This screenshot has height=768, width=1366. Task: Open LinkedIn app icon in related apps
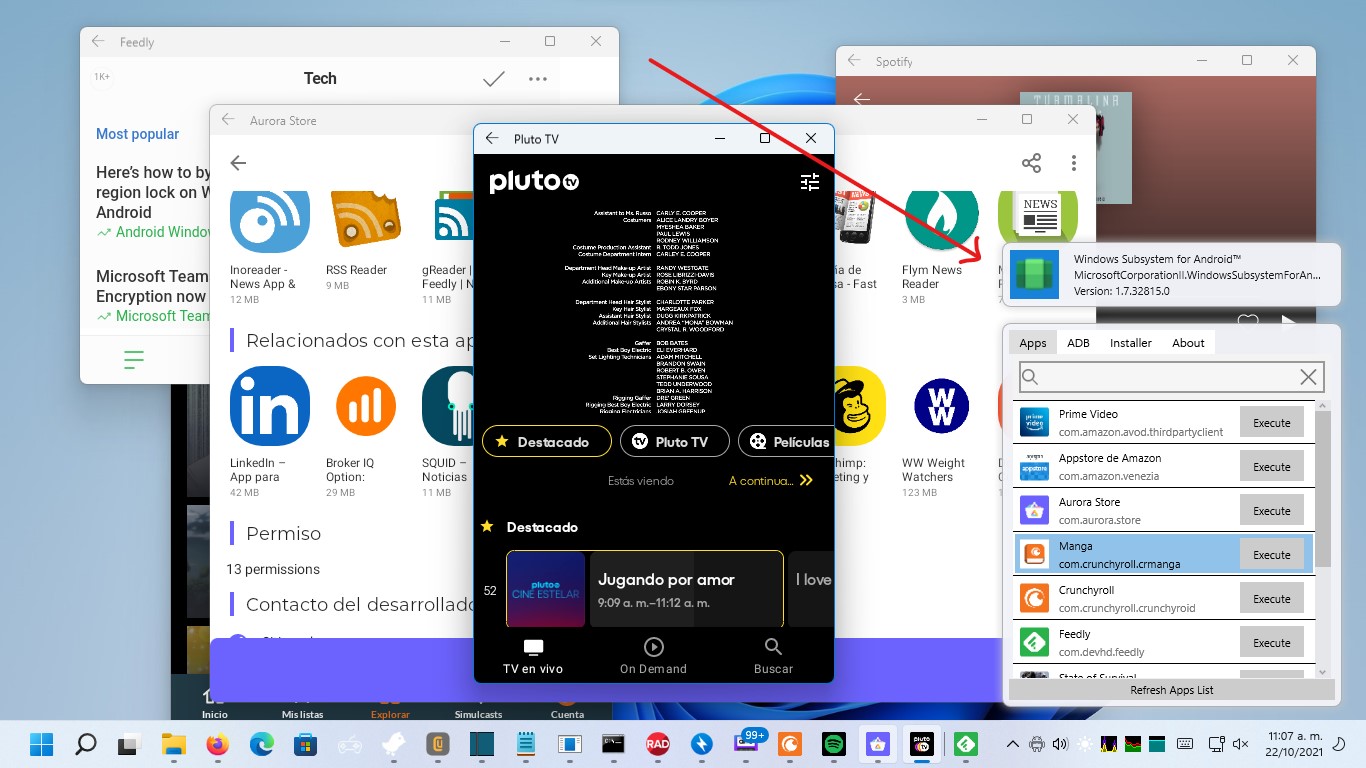click(270, 406)
